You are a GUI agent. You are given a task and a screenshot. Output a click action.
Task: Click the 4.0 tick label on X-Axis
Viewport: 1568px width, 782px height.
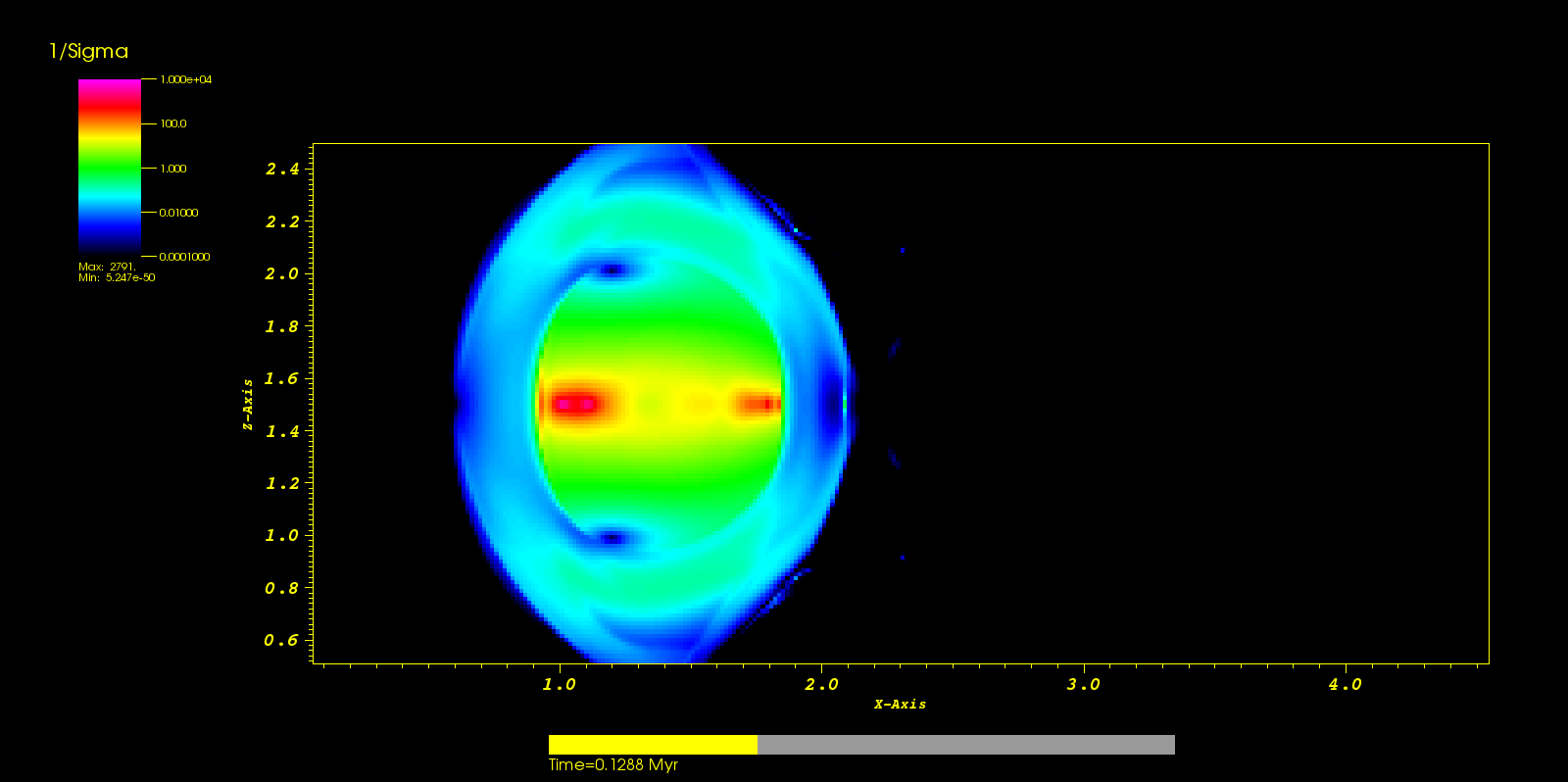click(x=1345, y=684)
